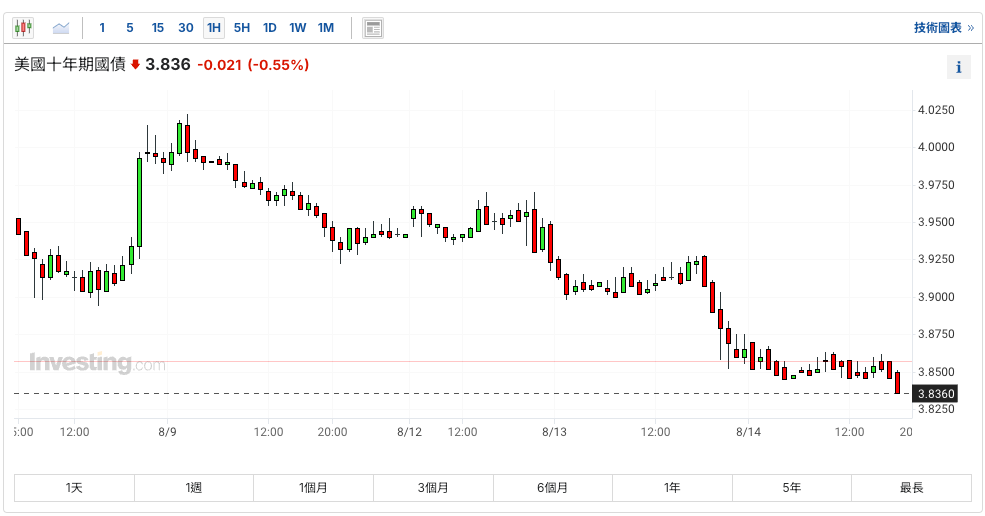
Task: Switch to 30-minute interval
Action: (x=186, y=28)
